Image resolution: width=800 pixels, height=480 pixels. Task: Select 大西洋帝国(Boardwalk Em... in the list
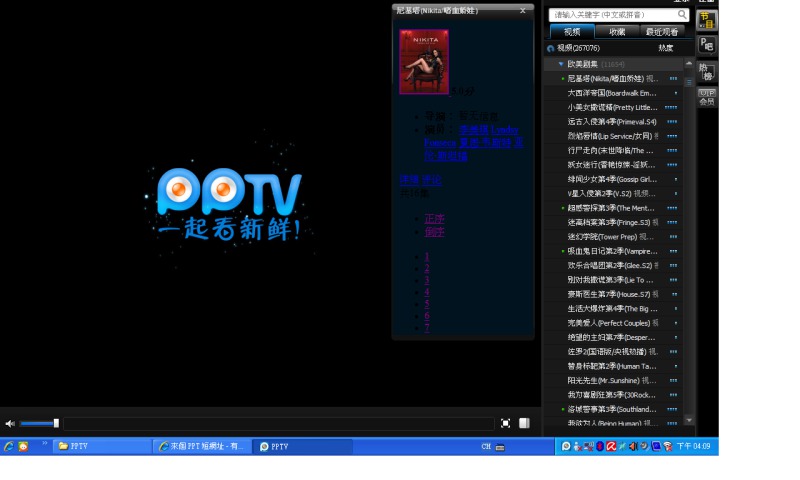pos(612,93)
